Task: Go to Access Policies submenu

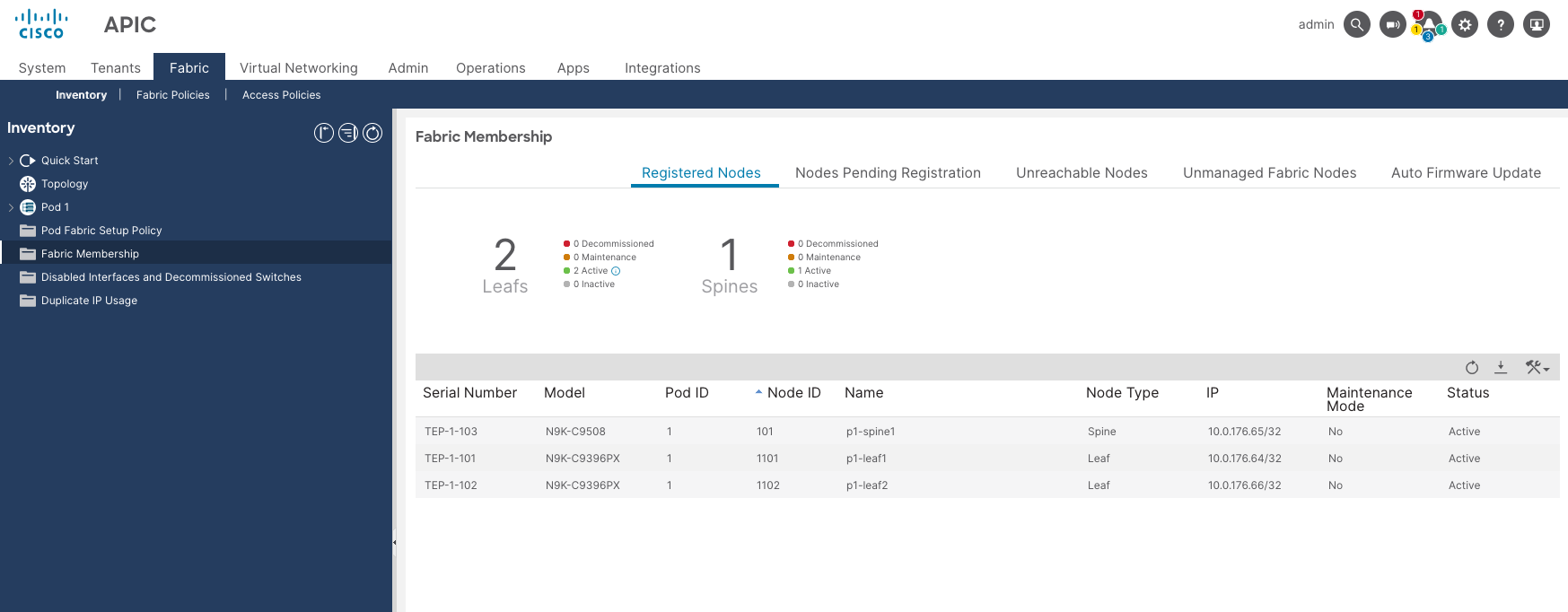Action: click(x=281, y=95)
